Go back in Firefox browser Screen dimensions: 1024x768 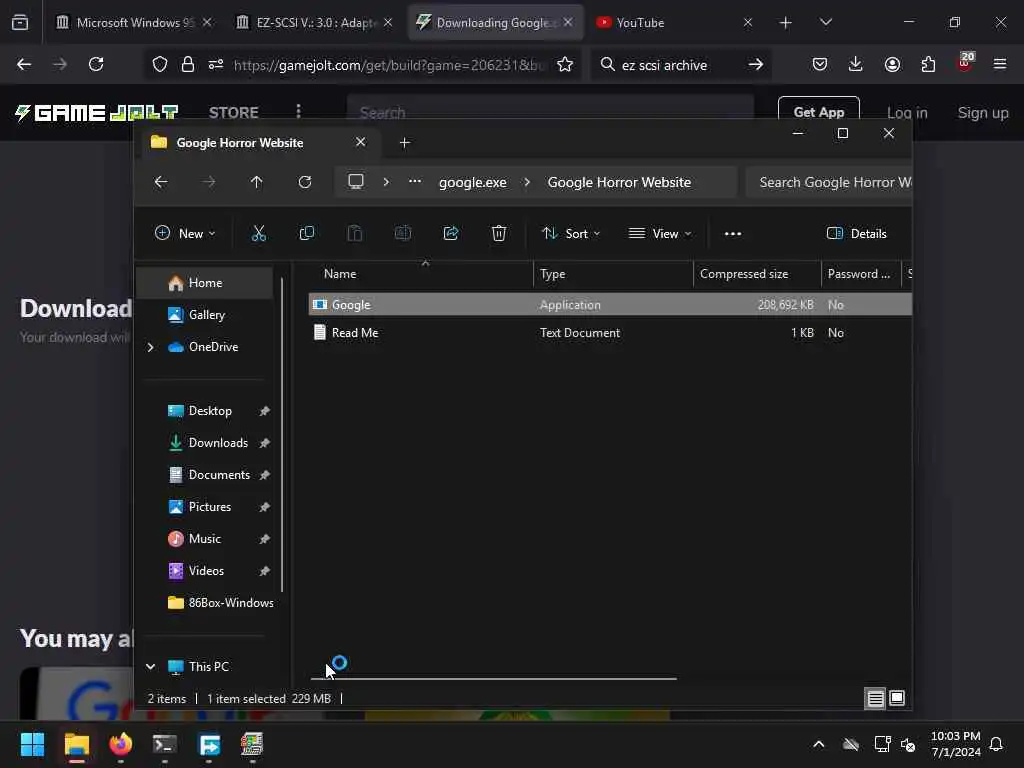[24, 64]
